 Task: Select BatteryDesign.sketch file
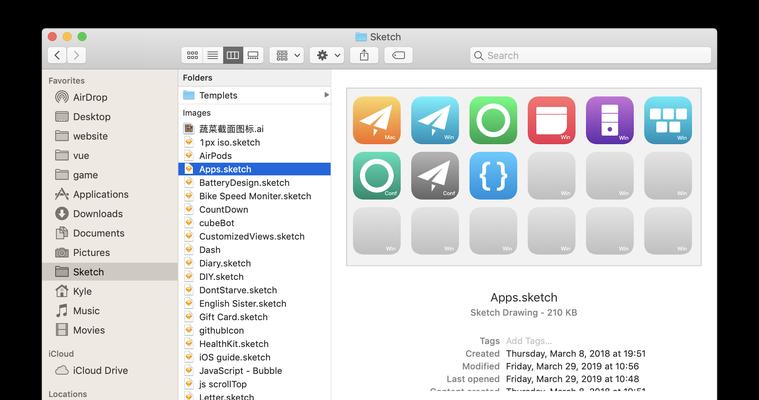tap(255, 183)
